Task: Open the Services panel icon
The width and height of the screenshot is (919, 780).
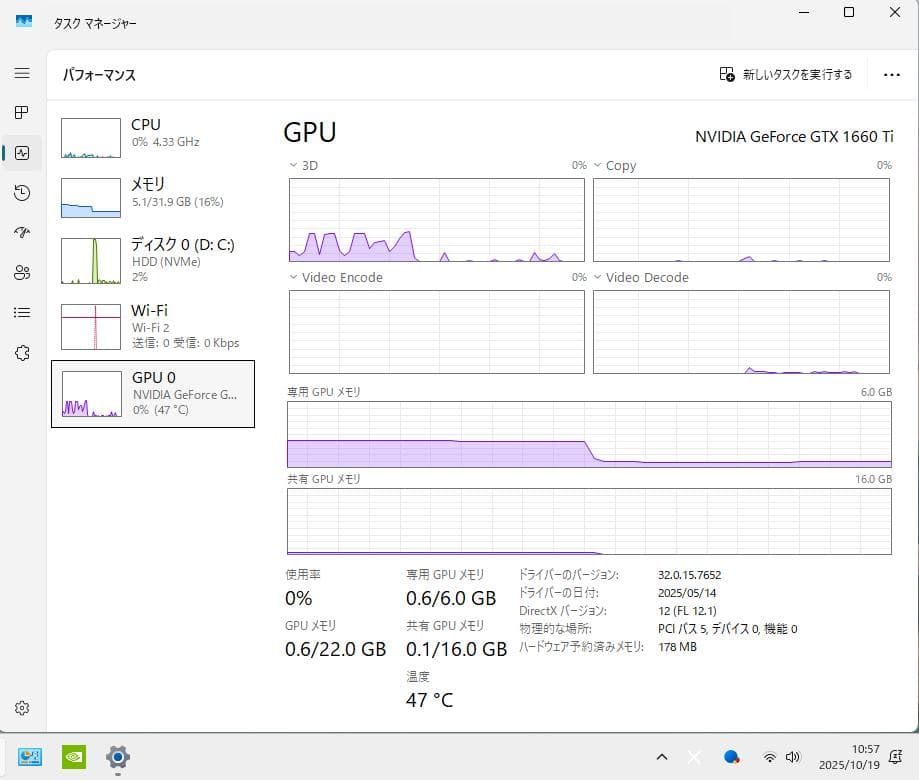Action: pos(22,352)
